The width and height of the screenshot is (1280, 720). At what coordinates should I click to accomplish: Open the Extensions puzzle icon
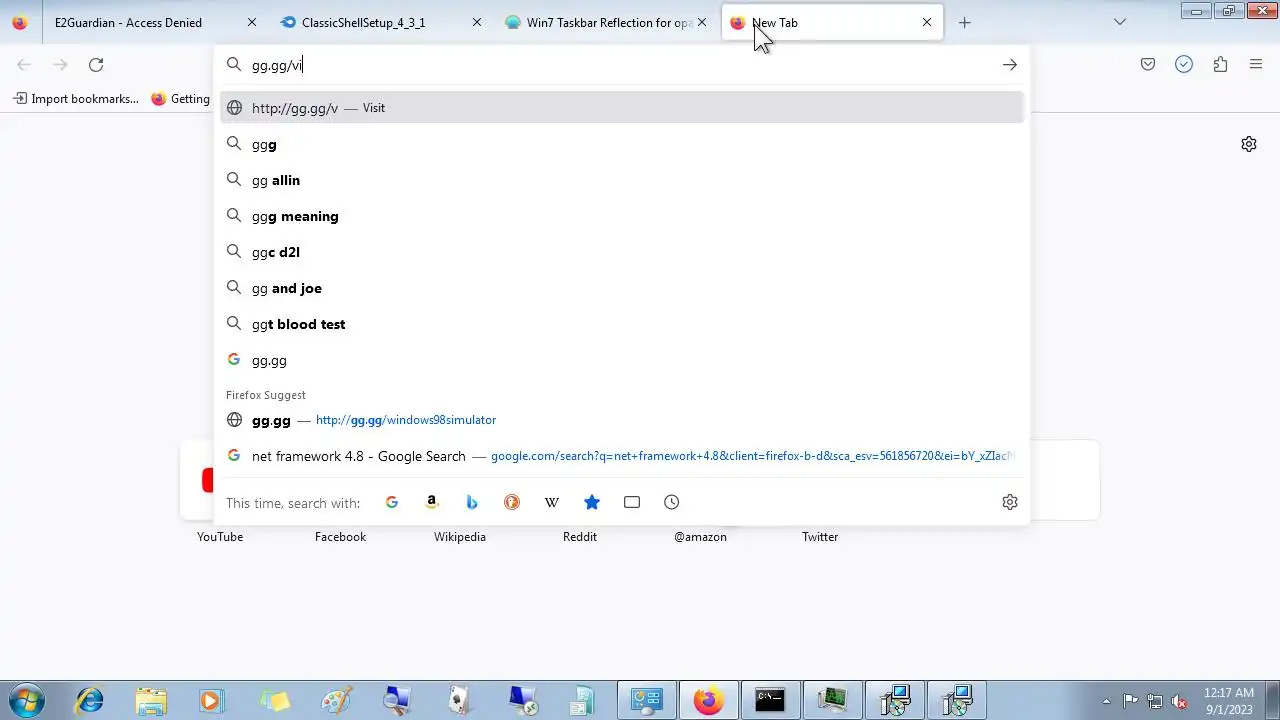(x=1220, y=65)
